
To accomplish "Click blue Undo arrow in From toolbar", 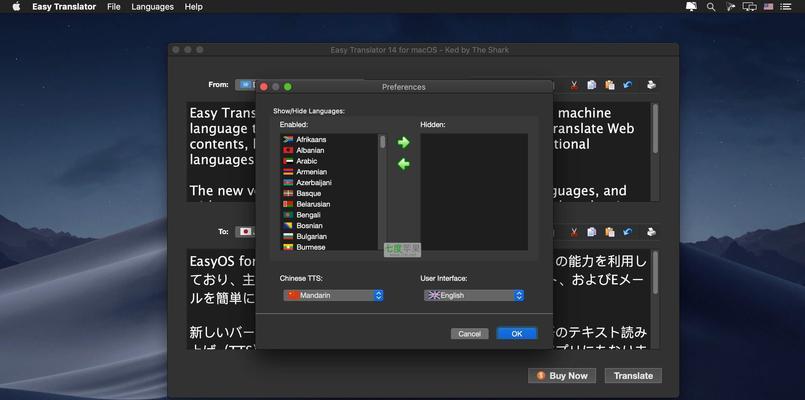I will pyautogui.click(x=627, y=85).
